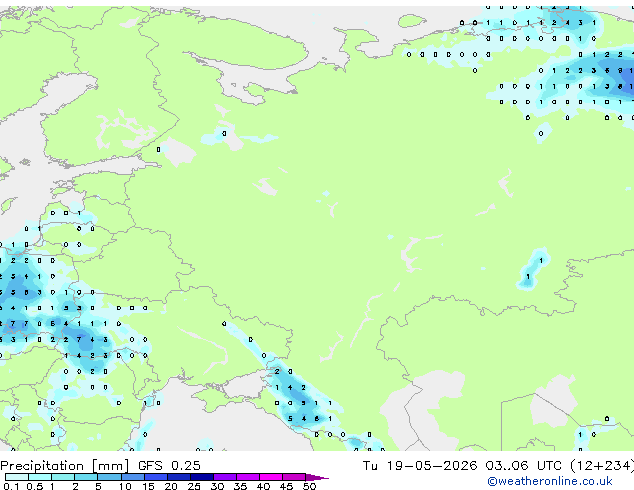Click the legend label '25'

coord(194,486)
